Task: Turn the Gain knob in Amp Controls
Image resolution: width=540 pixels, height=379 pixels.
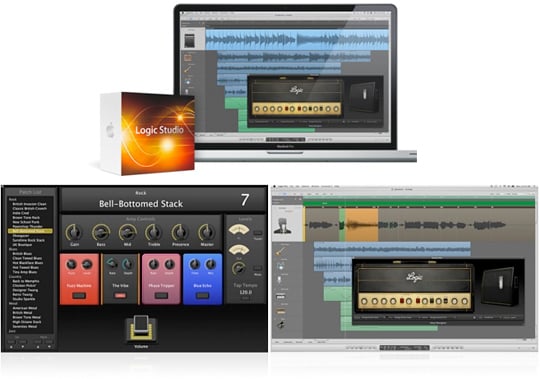Action: 74,233
